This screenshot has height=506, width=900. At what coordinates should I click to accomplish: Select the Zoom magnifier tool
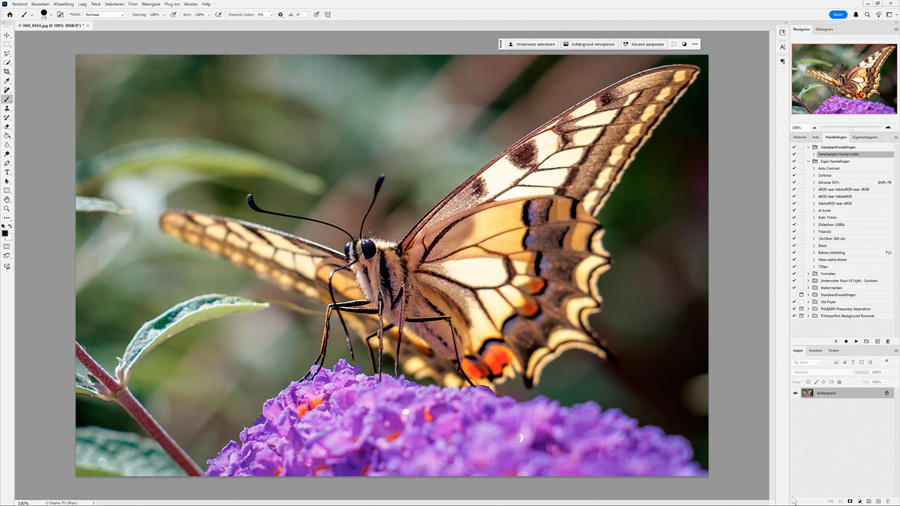tap(7, 208)
